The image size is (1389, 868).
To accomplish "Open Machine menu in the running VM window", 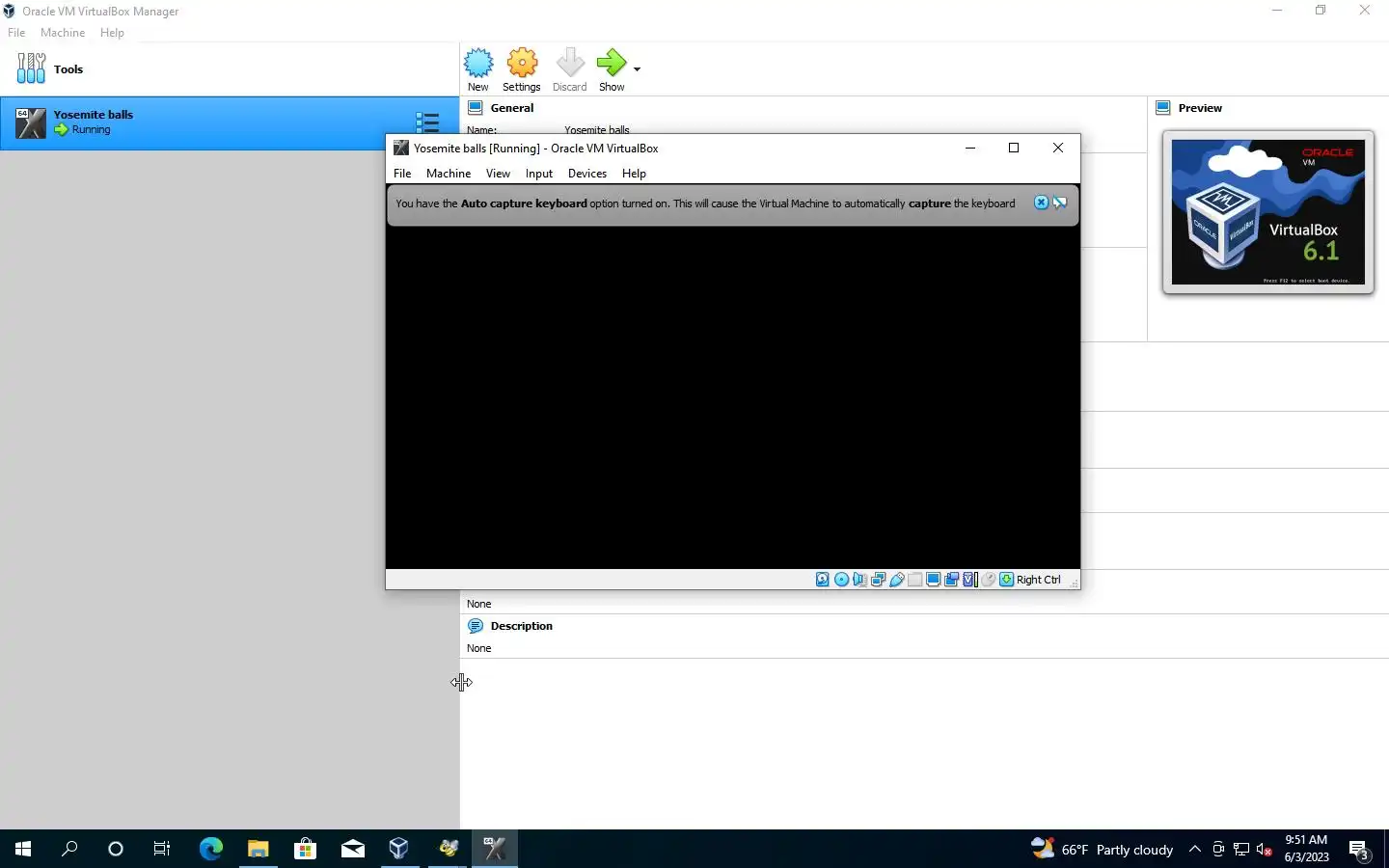I will [x=449, y=174].
